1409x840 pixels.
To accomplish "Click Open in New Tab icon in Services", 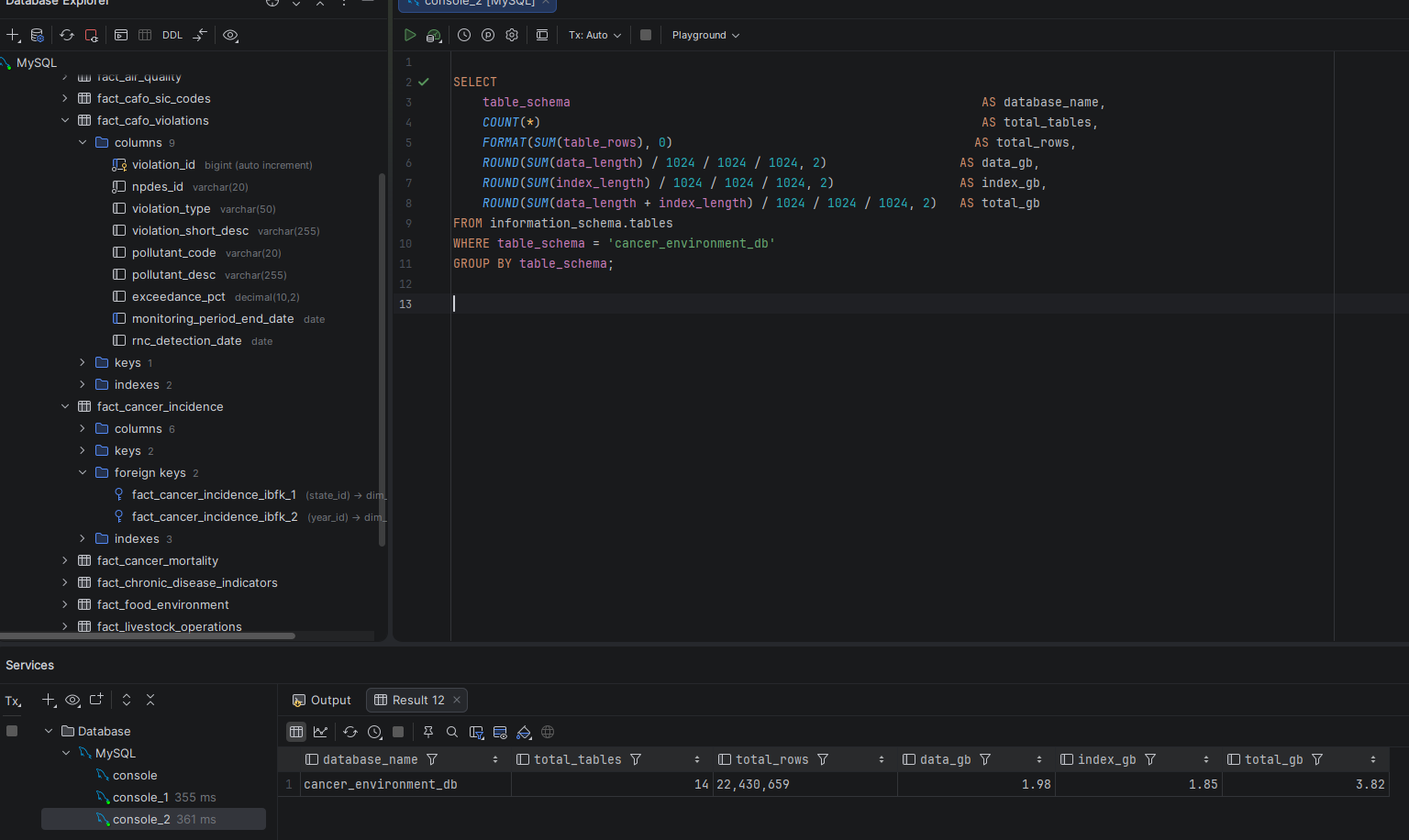I will click(x=96, y=700).
